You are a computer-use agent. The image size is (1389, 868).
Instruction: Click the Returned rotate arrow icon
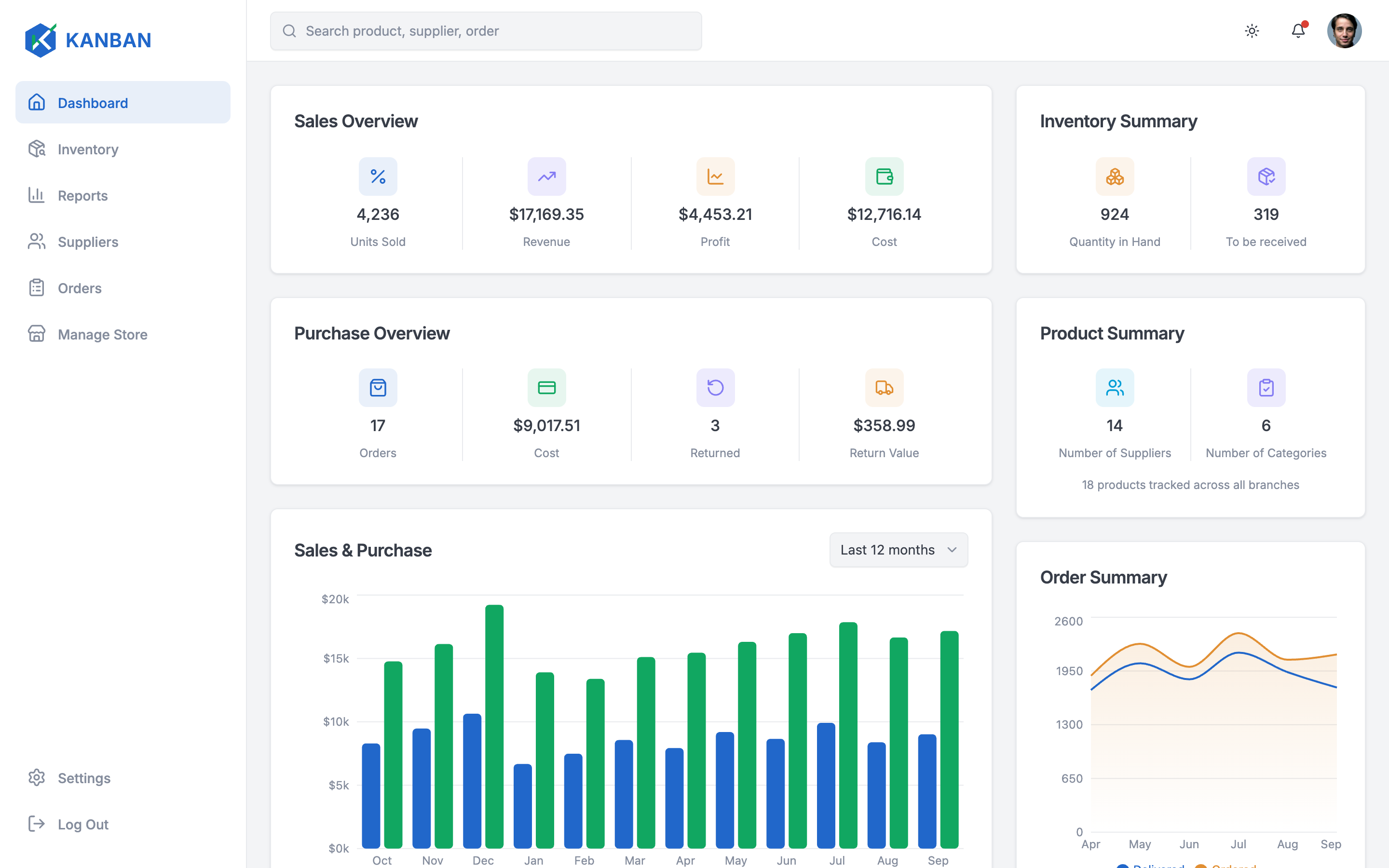(715, 388)
